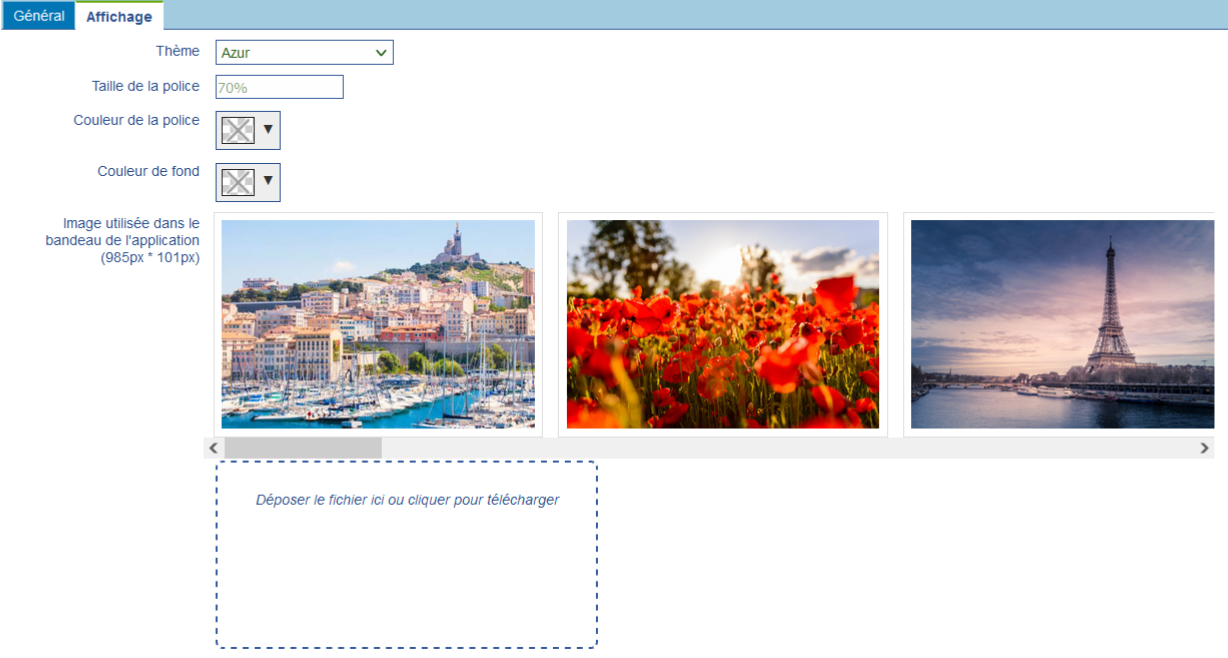Click the left arrow of image scrollbar
Screen dimensions: 1228x658
click(213, 448)
